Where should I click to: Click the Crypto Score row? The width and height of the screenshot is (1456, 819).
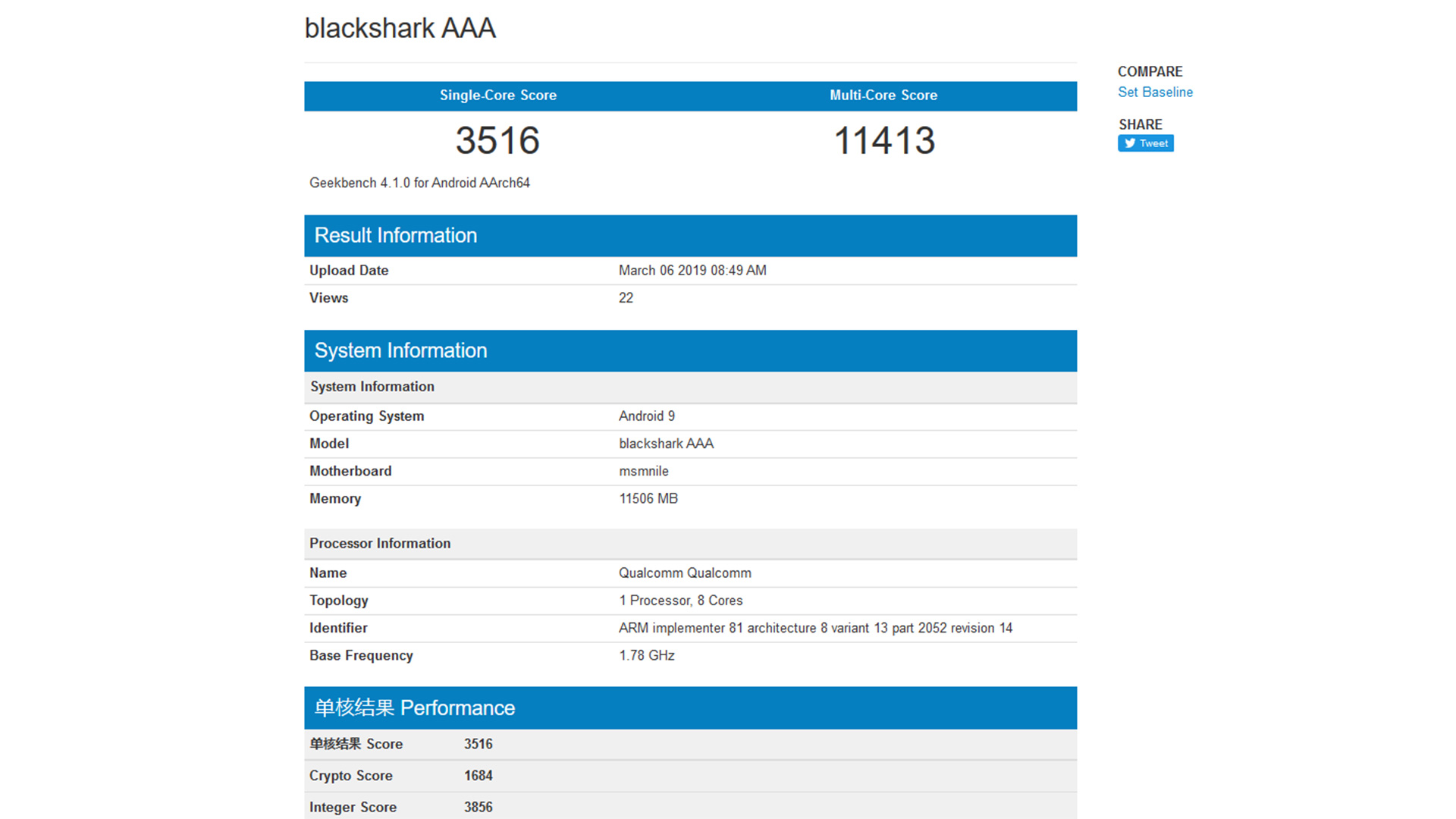point(350,776)
